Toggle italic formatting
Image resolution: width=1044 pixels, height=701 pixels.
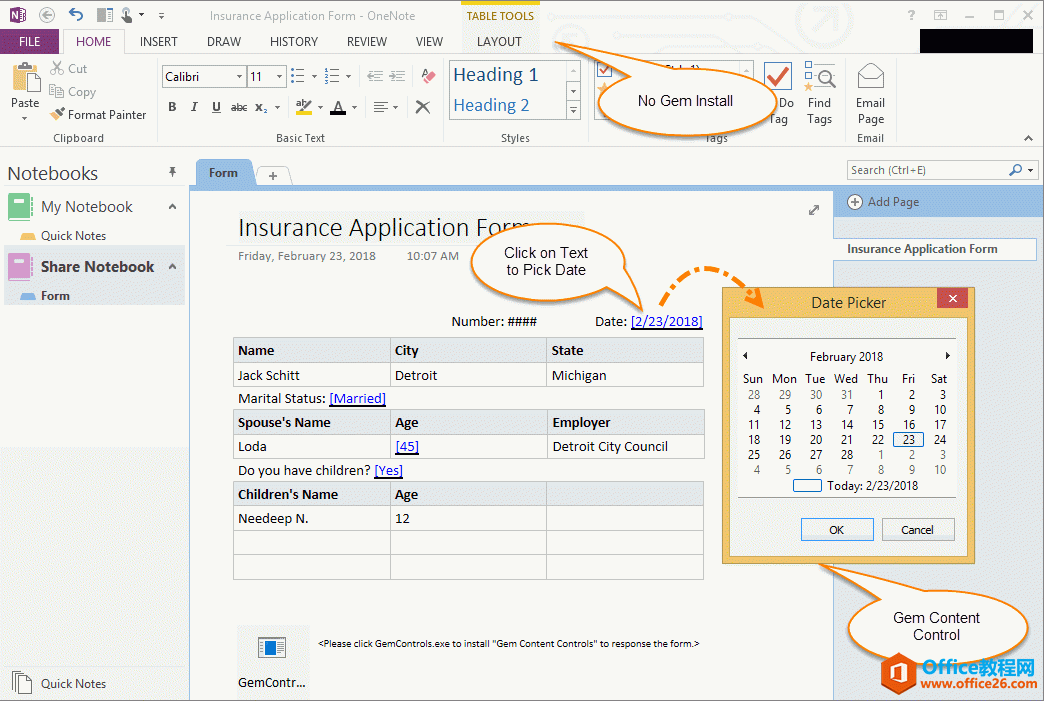click(x=194, y=107)
